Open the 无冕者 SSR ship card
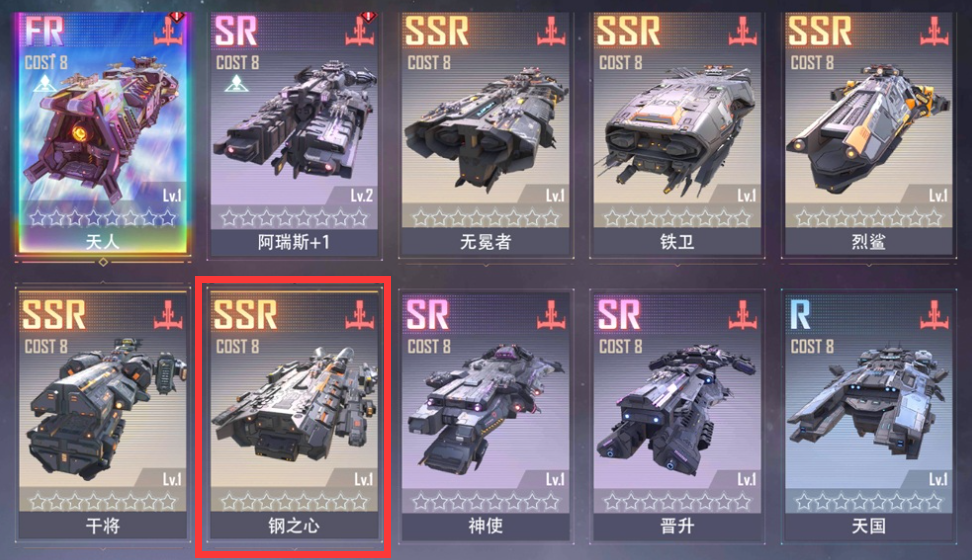This screenshot has width=972, height=560. tap(485, 135)
